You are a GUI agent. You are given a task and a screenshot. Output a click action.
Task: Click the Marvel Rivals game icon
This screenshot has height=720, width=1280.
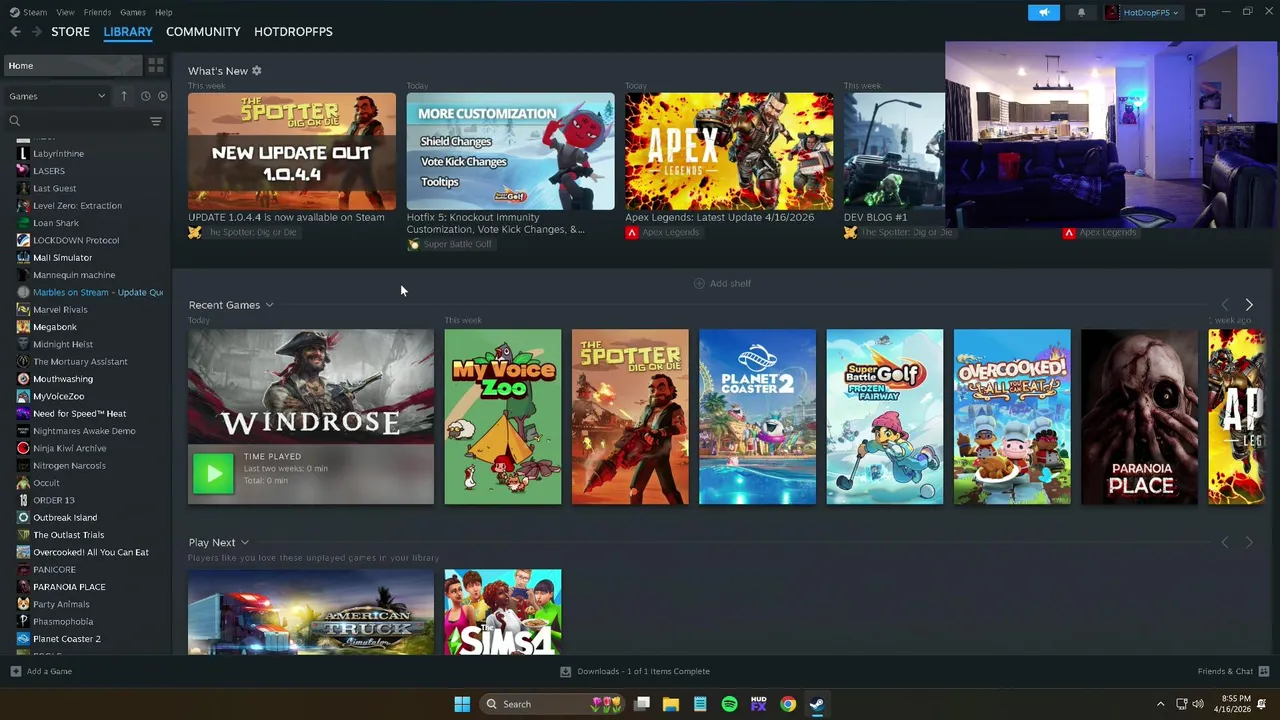click(x=23, y=310)
